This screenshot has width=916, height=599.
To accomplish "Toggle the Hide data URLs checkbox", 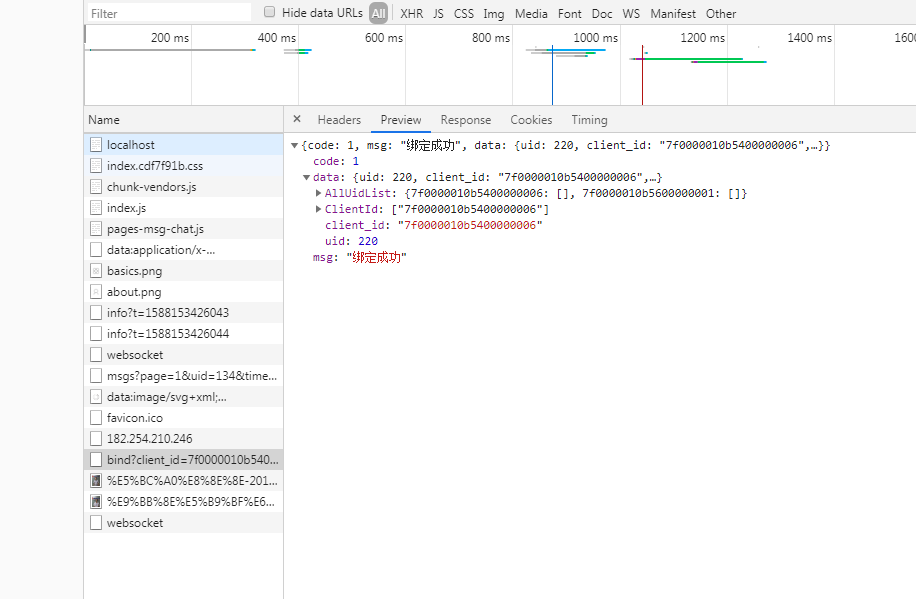I will (269, 12).
